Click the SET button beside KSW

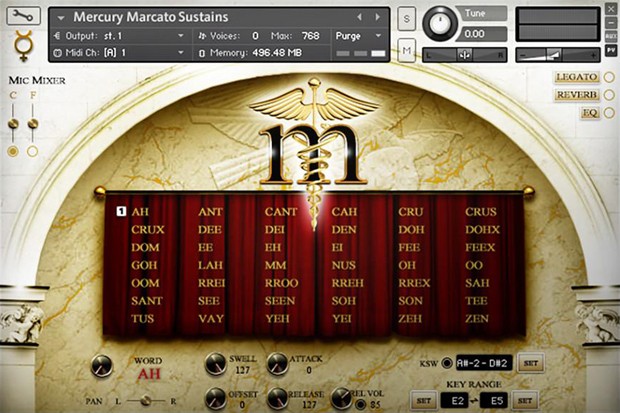[531, 363]
